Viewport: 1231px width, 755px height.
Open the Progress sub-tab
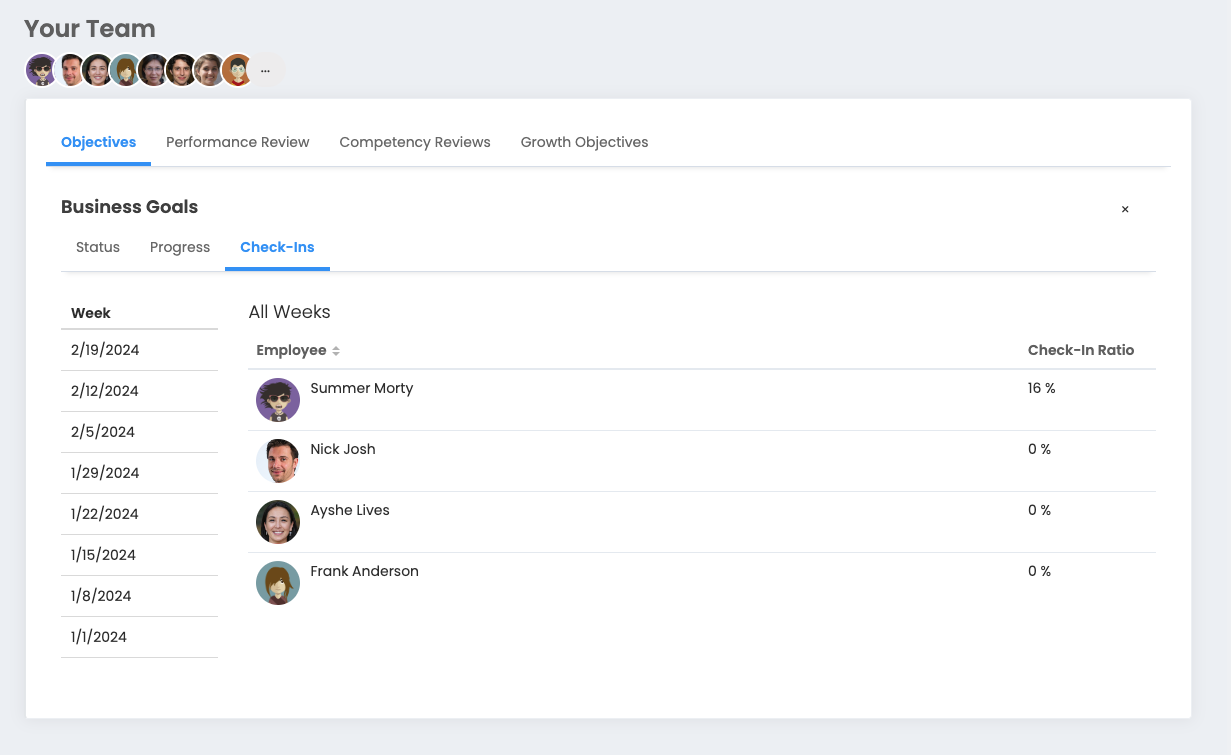[180, 247]
